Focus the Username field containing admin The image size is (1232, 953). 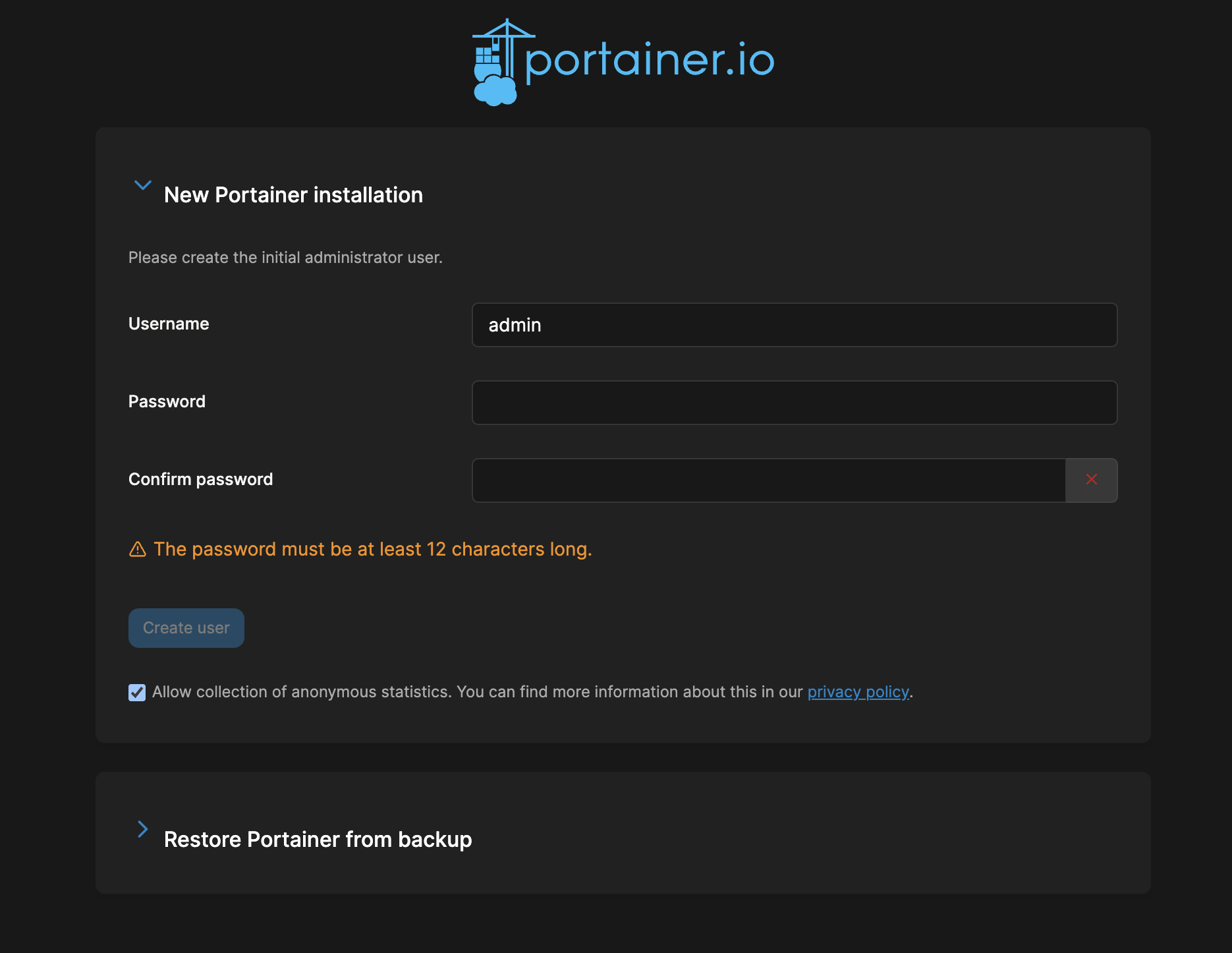click(795, 325)
